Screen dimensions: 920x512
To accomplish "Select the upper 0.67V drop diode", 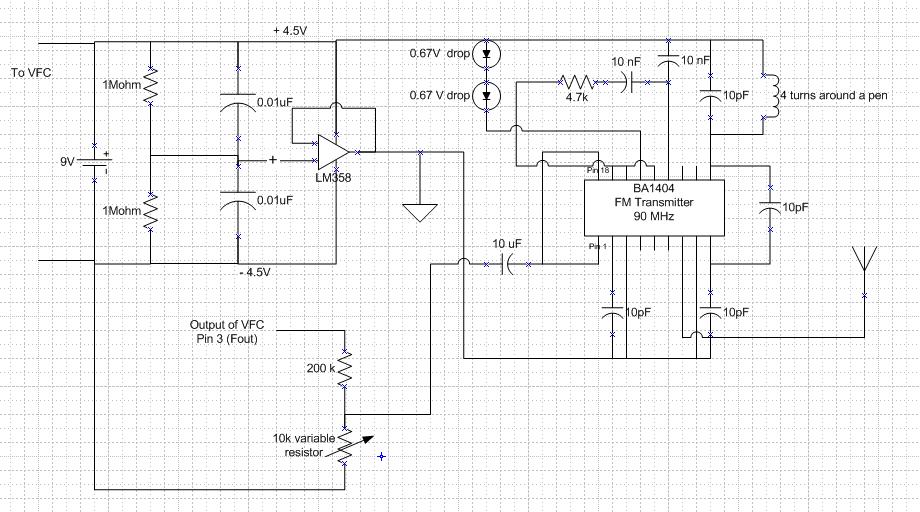I will [x=486, y=53].
